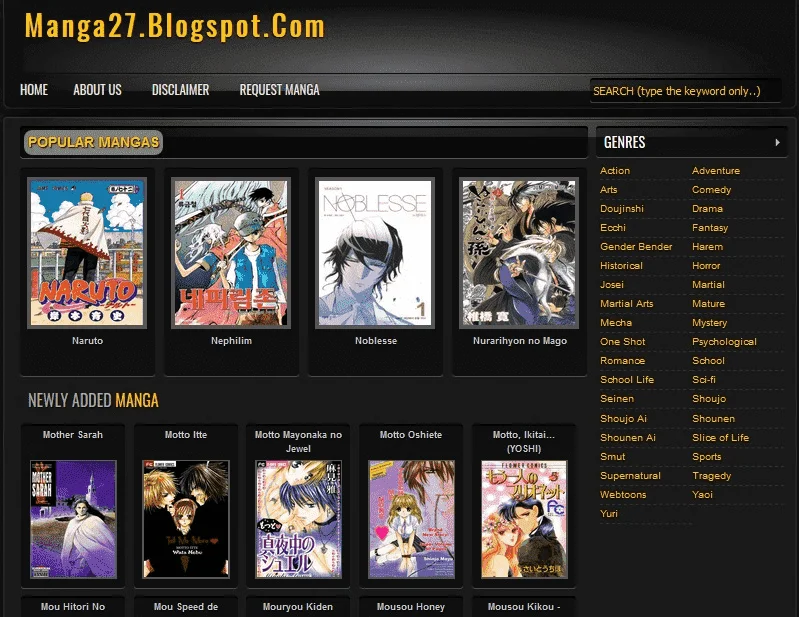
Task: Open the Disclaimer page
Action: [x=180, y=90]
